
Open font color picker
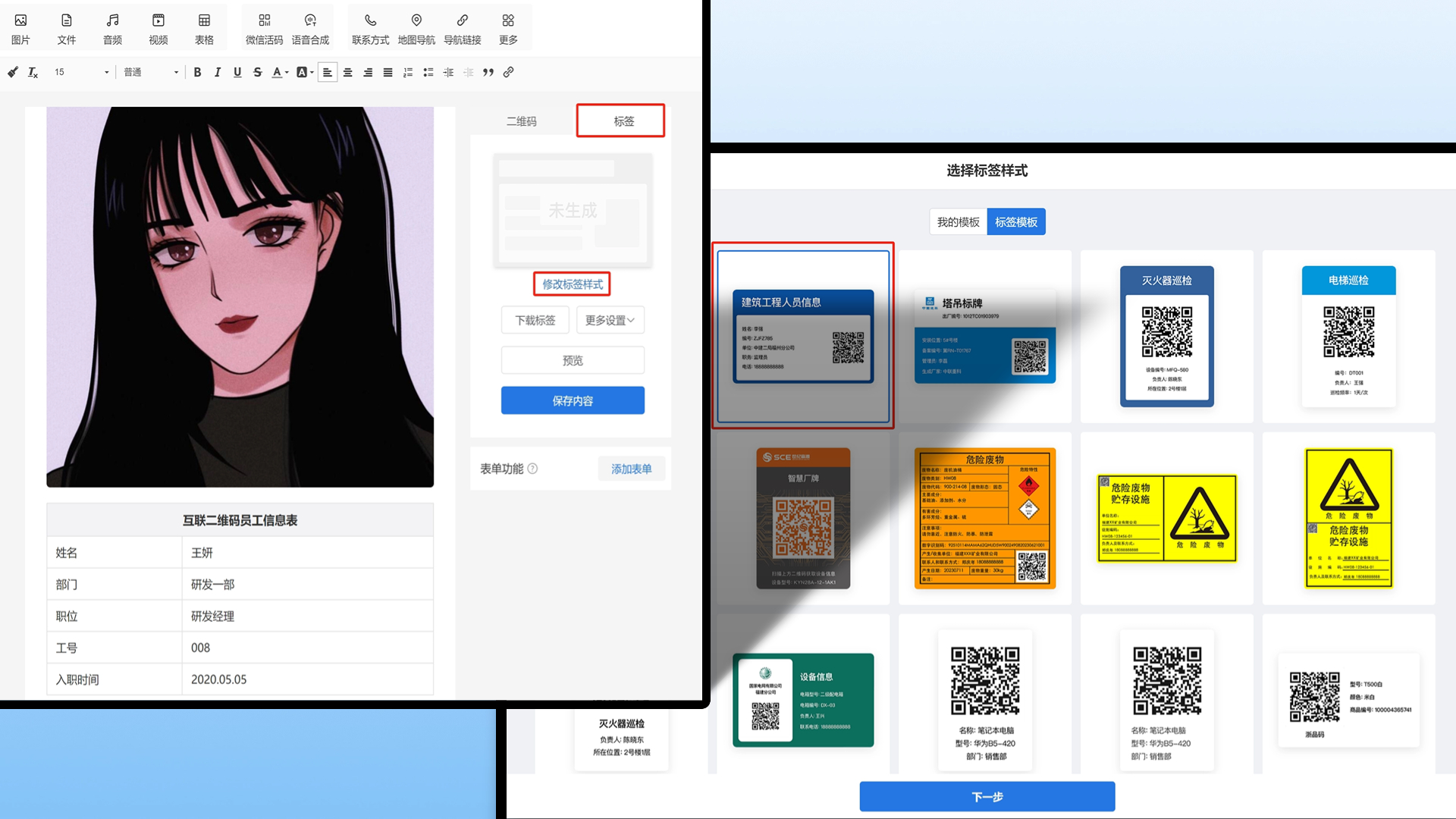click(x=280, y=72)
